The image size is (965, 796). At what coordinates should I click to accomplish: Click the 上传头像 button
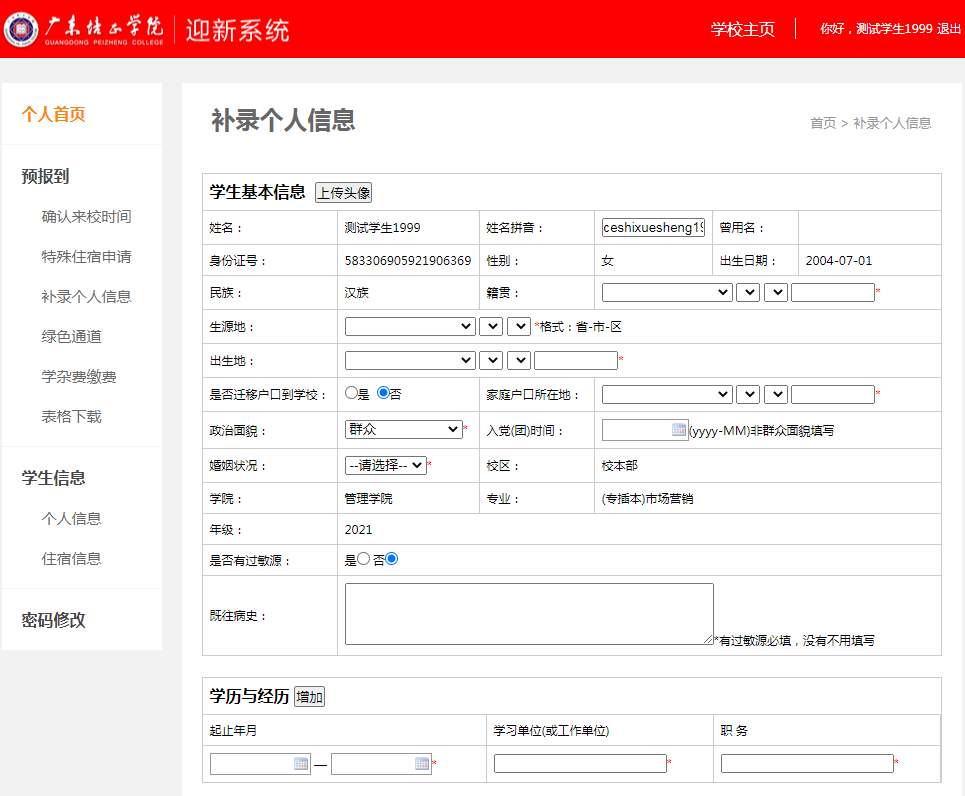(x=343, y=193)
